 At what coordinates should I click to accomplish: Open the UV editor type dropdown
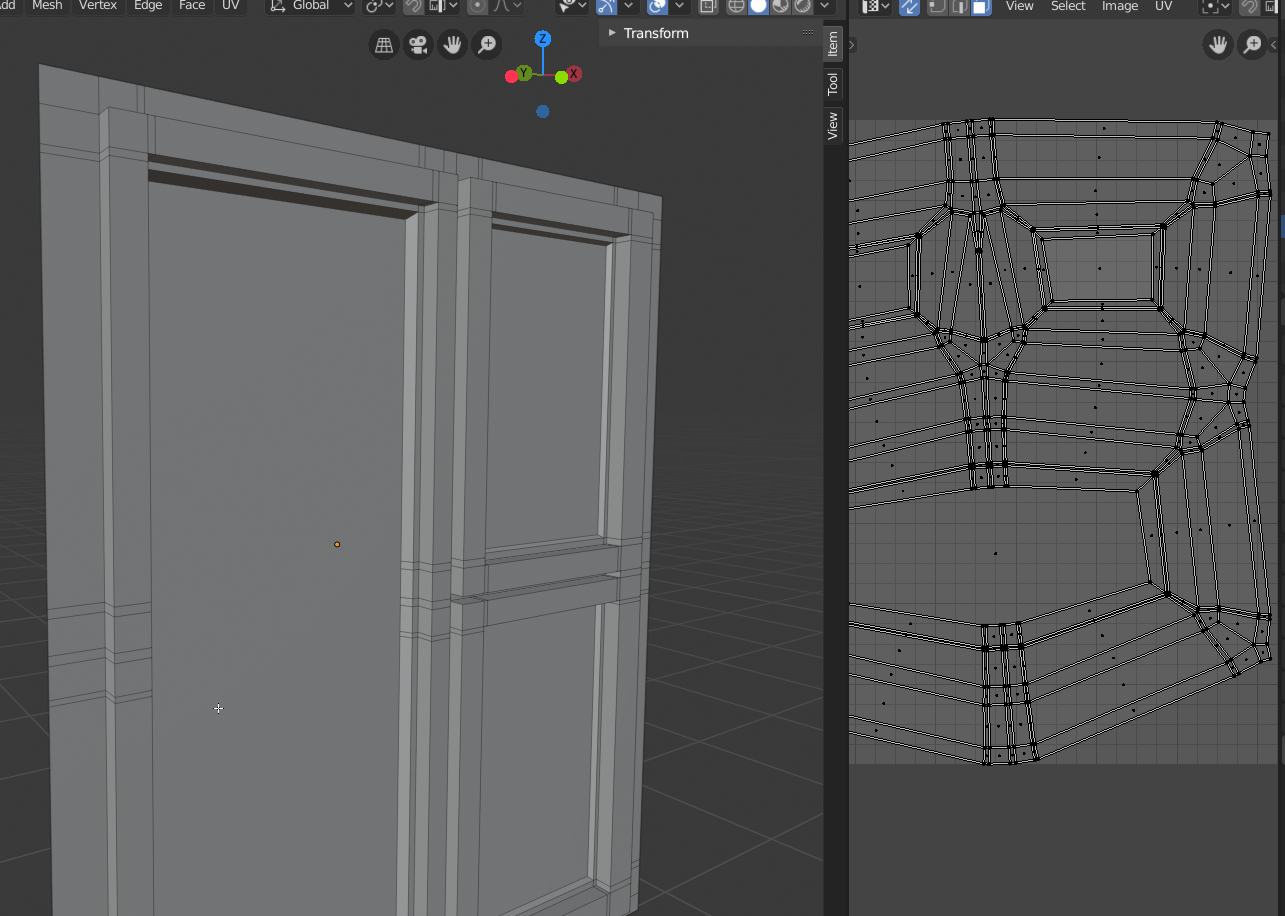click(877, 6)
